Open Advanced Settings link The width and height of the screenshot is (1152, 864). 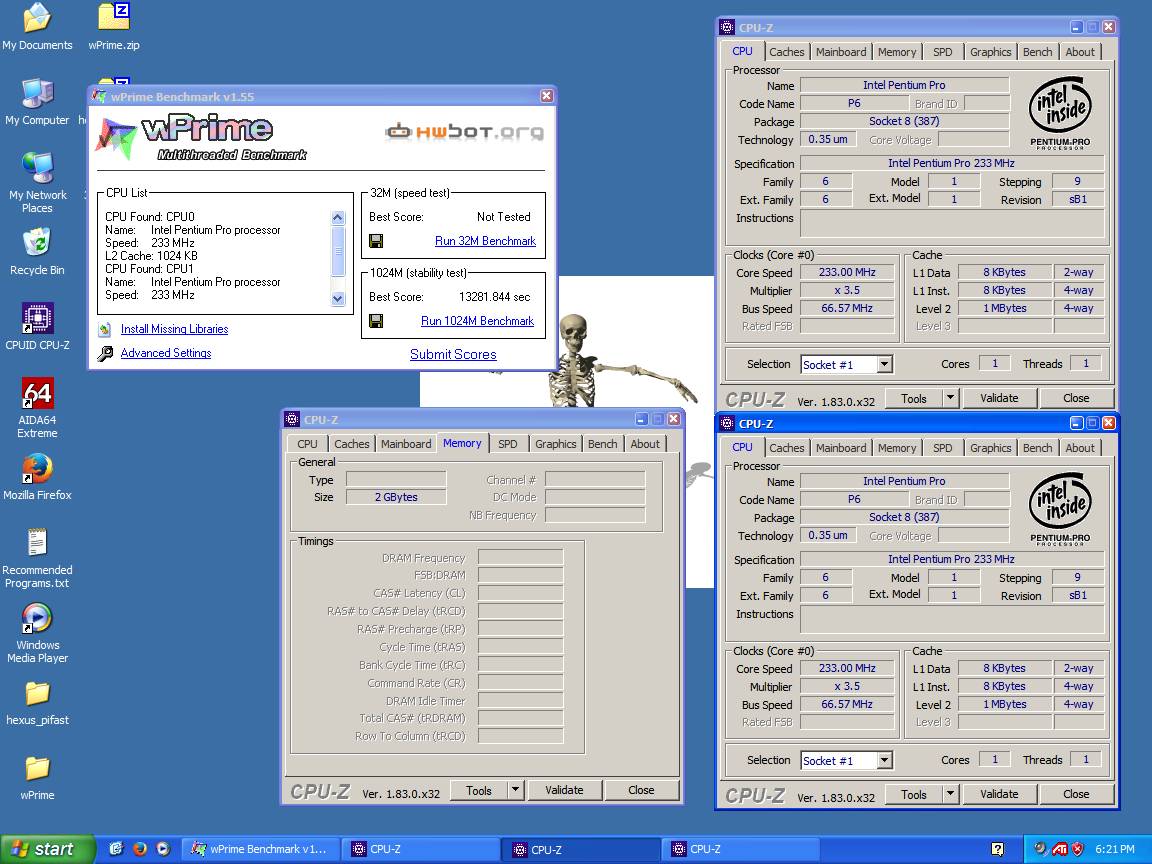point(166,353)
